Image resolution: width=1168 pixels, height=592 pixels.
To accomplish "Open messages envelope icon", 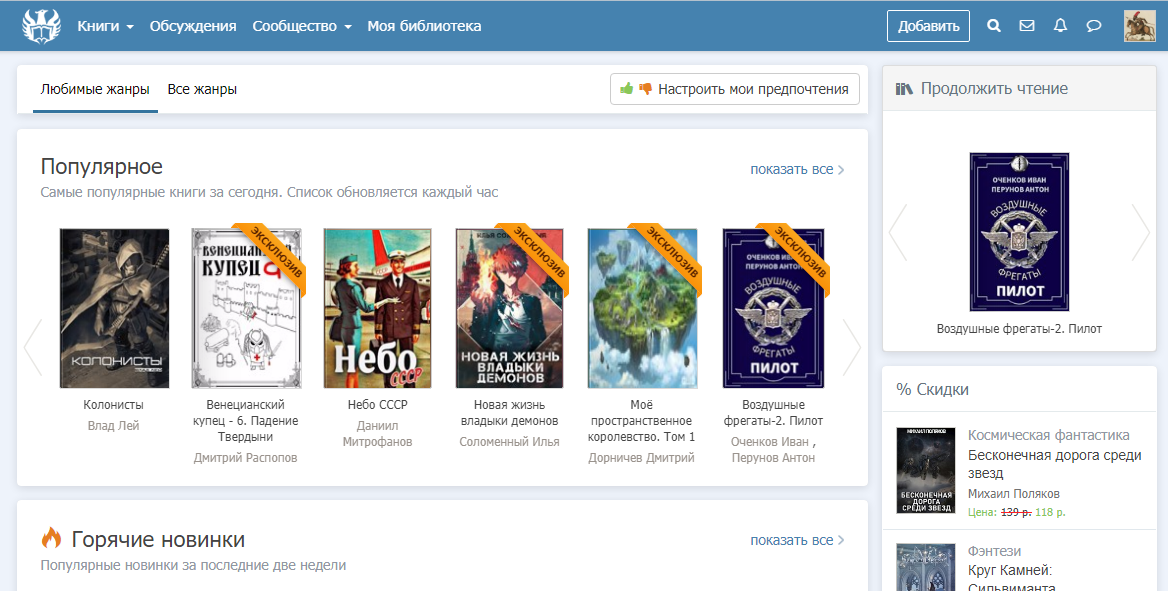I will [x=1027, y=26].
